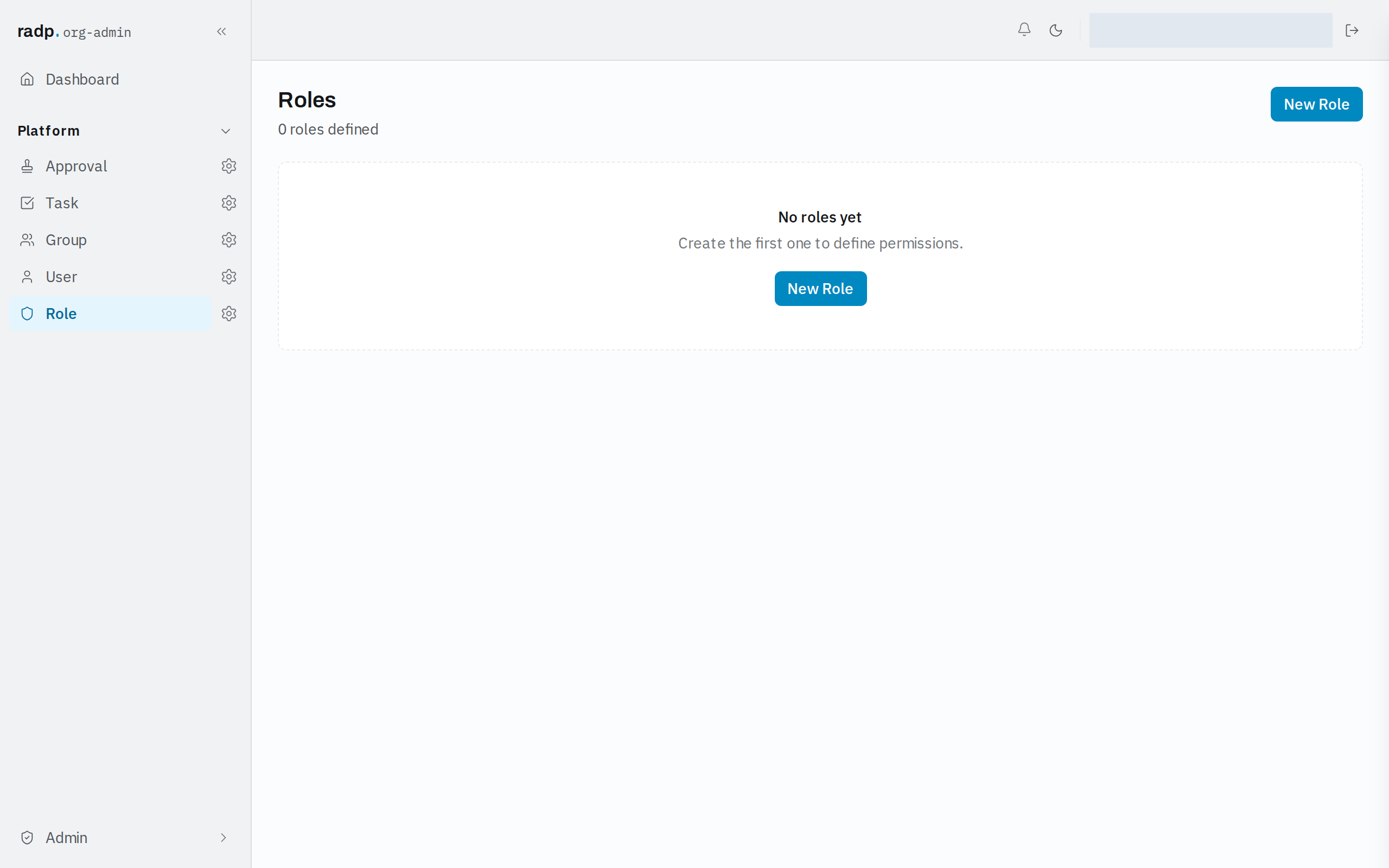Viewport: 1389px width, 868px height.
Task: Click the logout icon in header
Action: coord(1352,30)
